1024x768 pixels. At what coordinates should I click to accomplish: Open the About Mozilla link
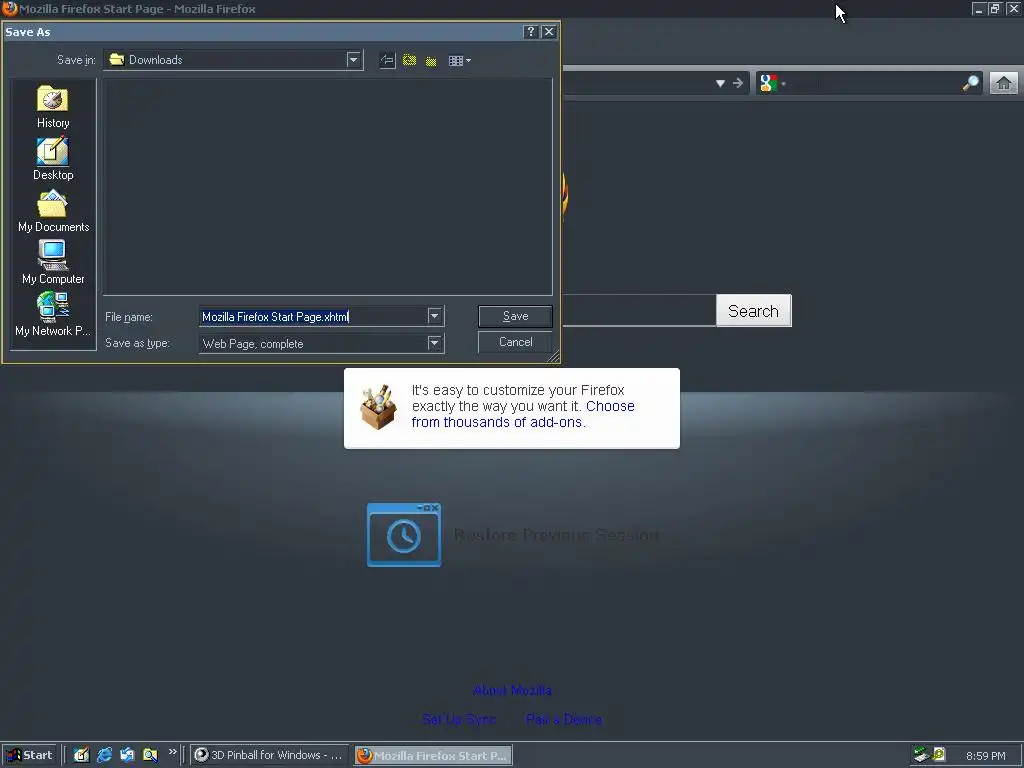512,690
